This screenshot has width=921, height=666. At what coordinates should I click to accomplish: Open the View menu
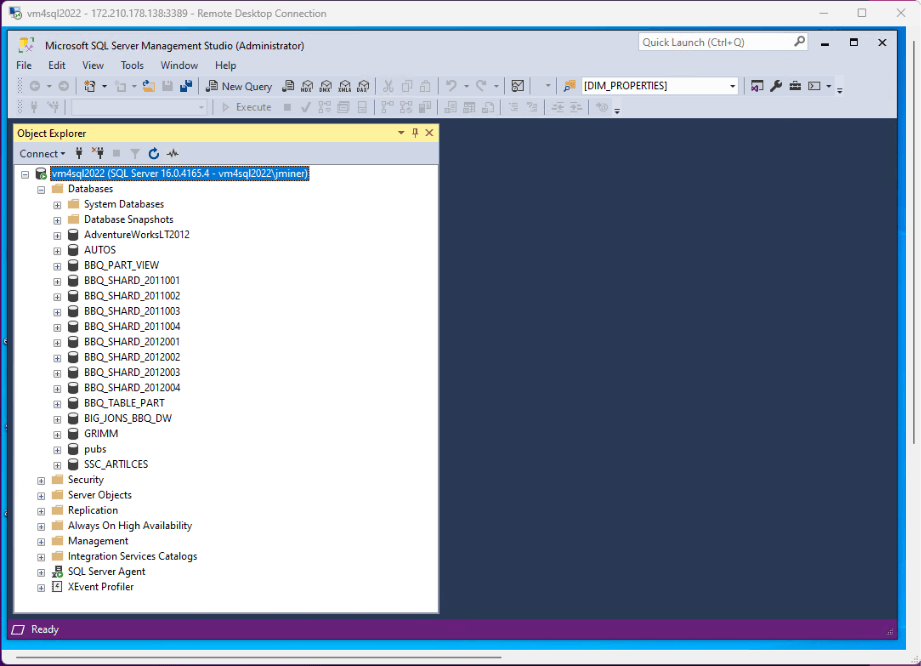(x=93, y=65)
